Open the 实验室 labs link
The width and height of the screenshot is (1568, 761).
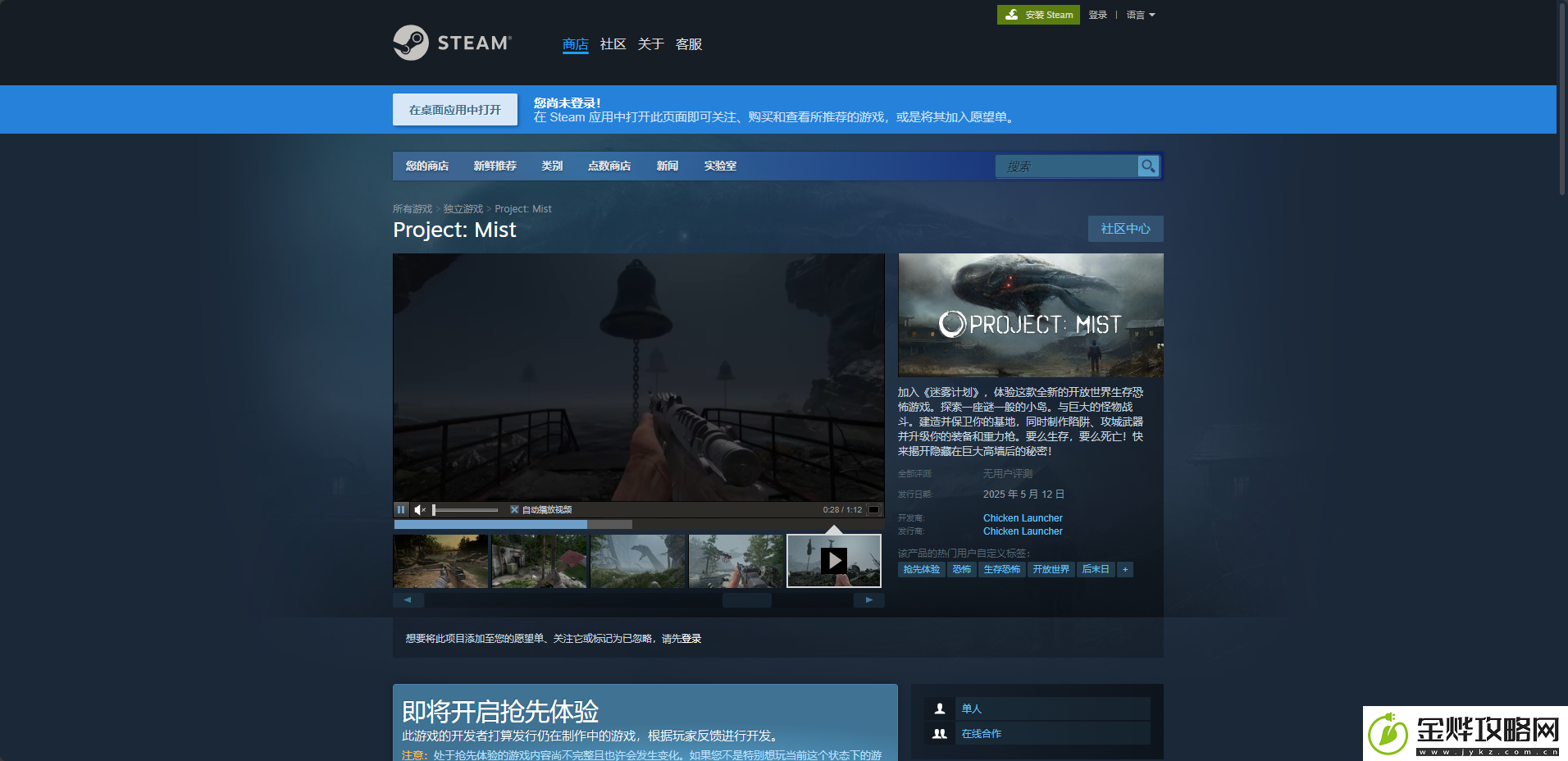[x=720, y=166]
